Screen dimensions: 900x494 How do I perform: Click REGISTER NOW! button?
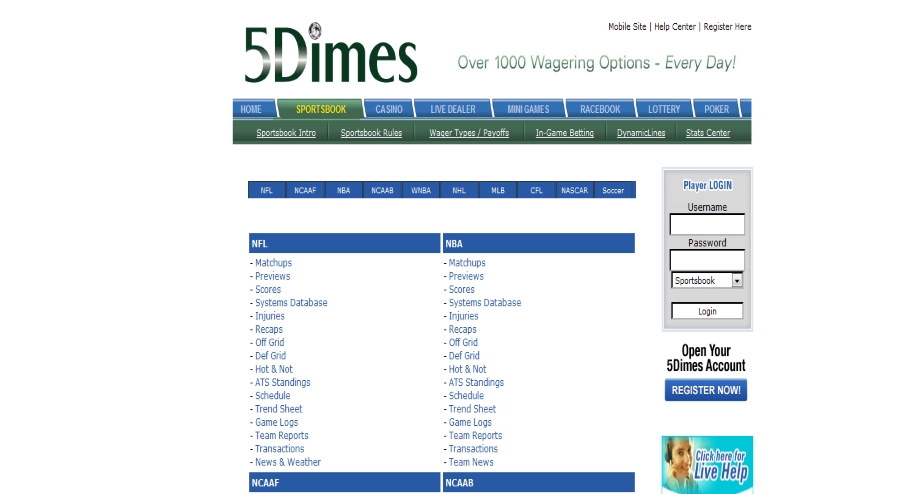(706, 390)
